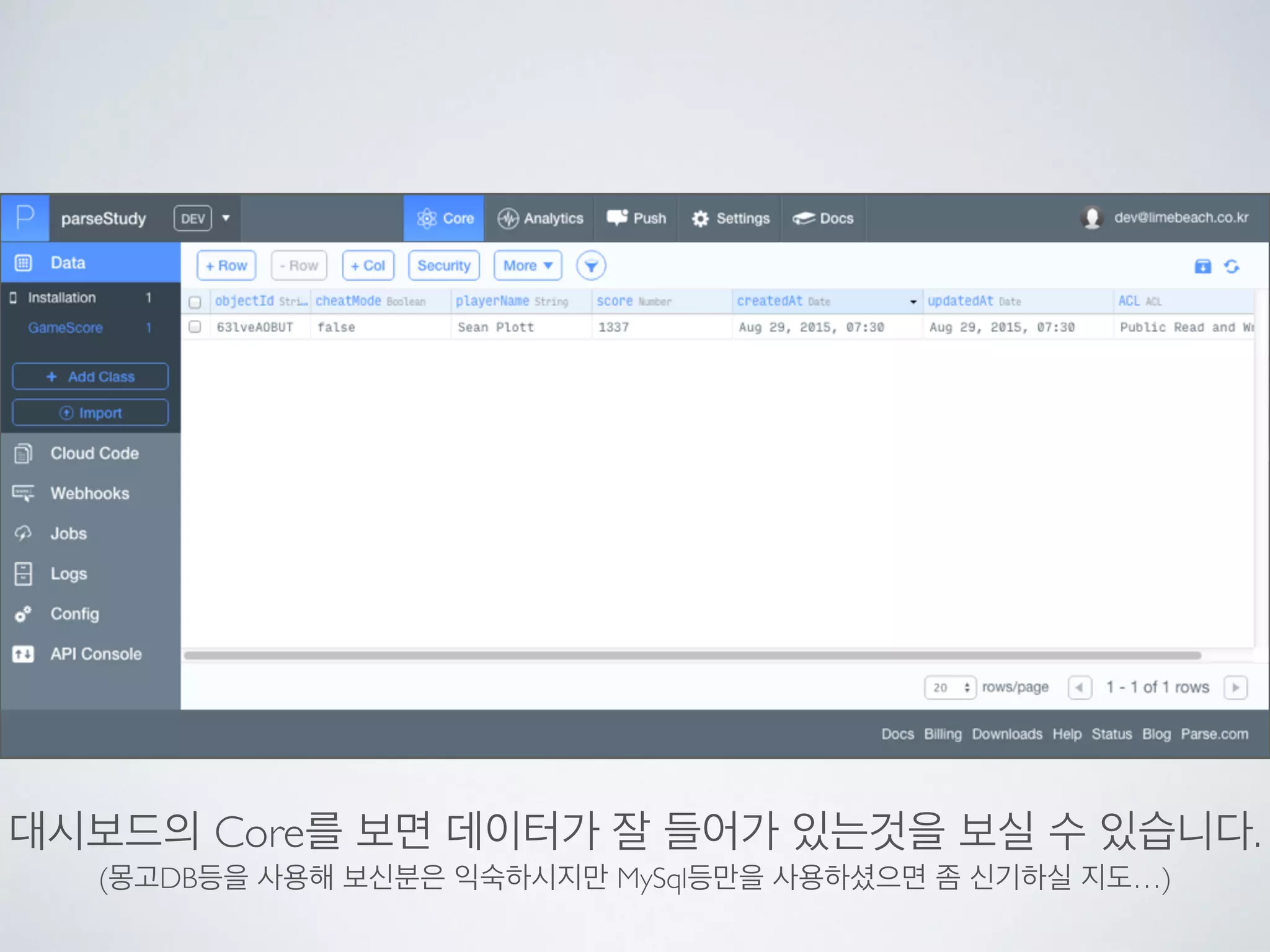Open the Parse.com footer link
The image size is (1270, 952).
coord(1214,734)
